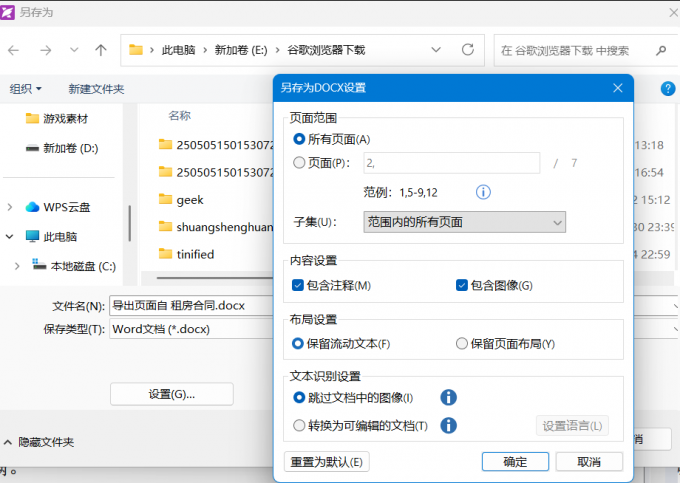Screen dimensions: 680x483
Task: Select the tinified folder
Action: click(195, 254)
